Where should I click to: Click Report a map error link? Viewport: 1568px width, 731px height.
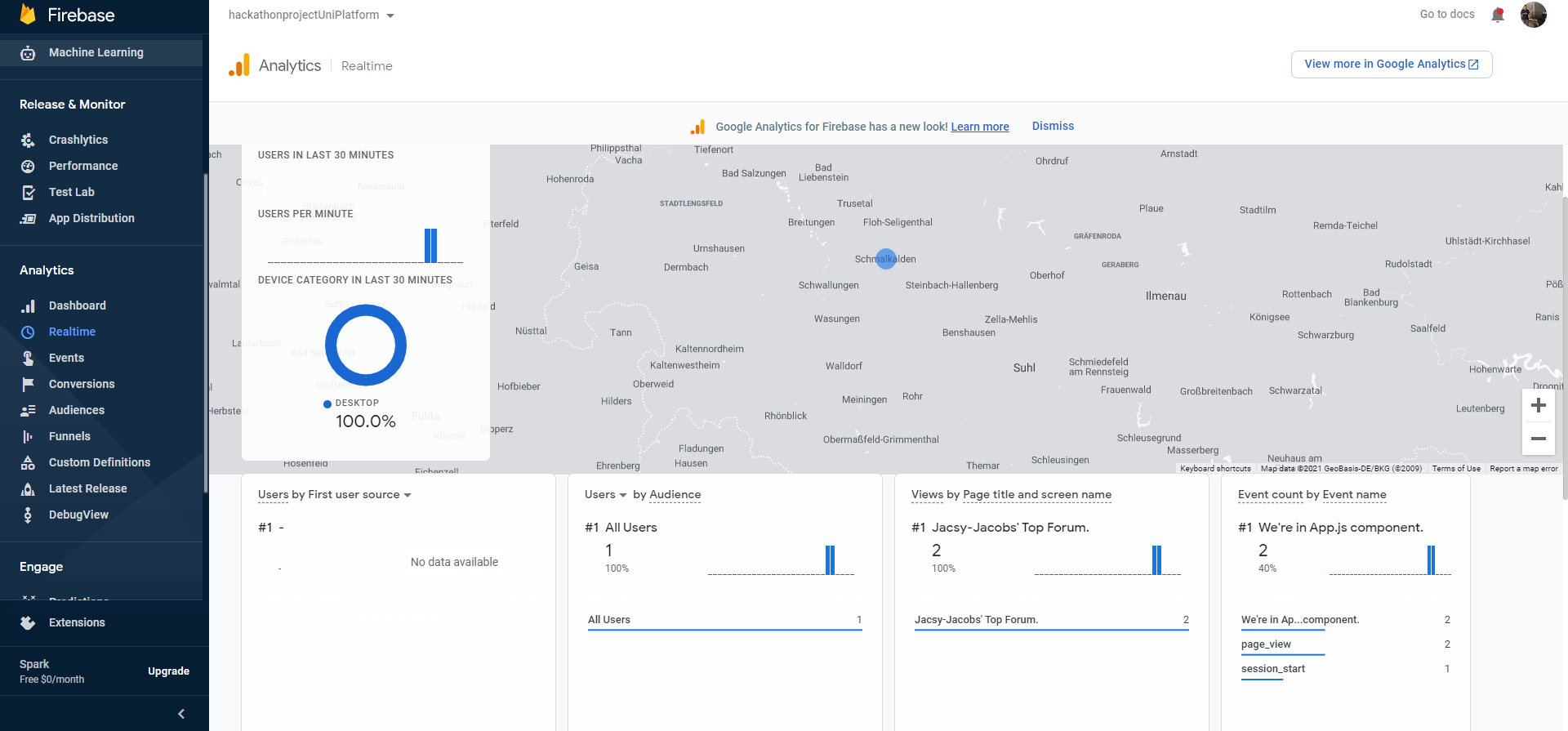pos(1524,469)
